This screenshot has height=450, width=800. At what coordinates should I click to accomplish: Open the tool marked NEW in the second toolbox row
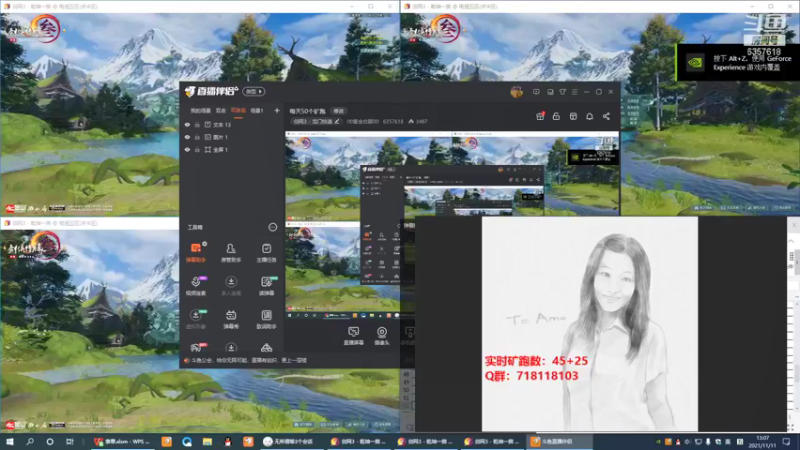[266, 286]
